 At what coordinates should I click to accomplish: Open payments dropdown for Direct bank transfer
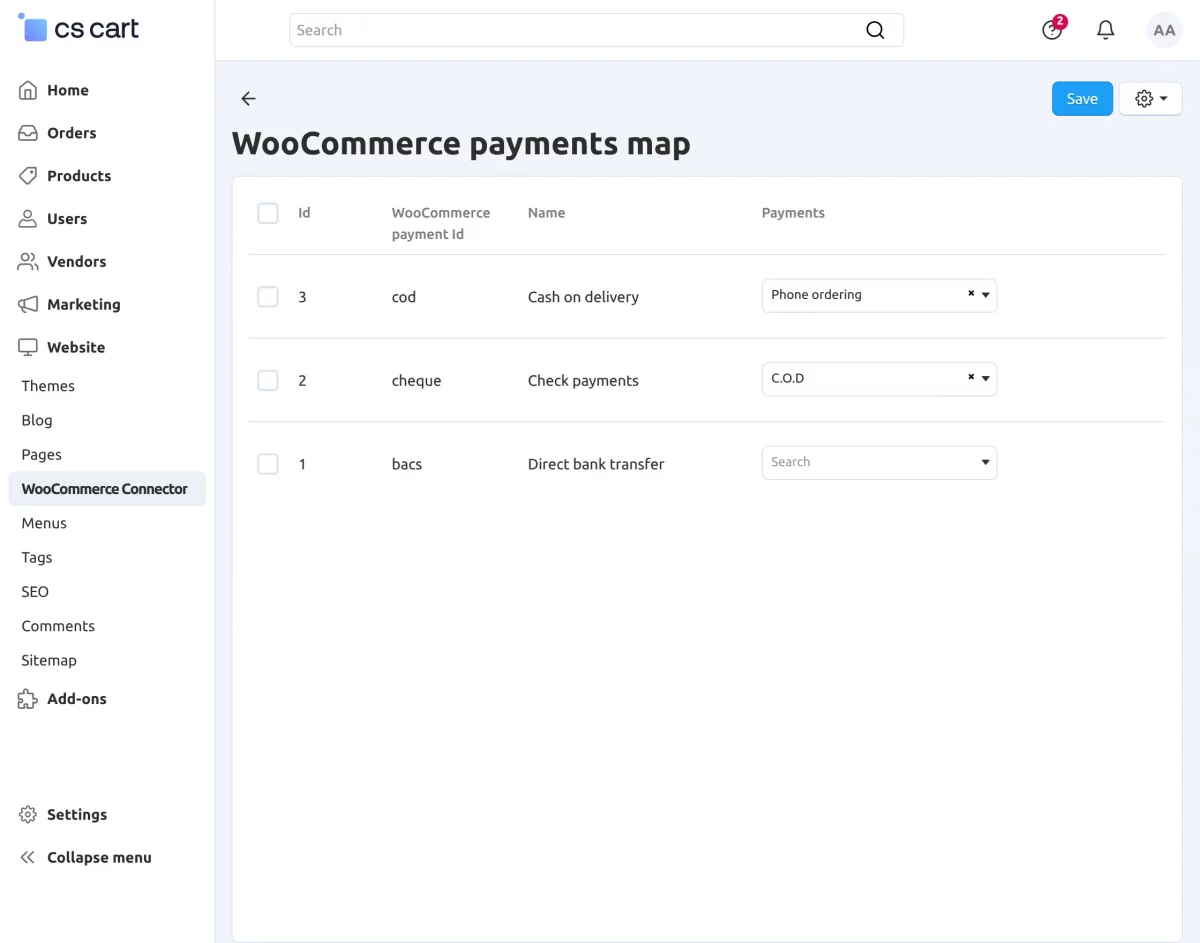879,462
